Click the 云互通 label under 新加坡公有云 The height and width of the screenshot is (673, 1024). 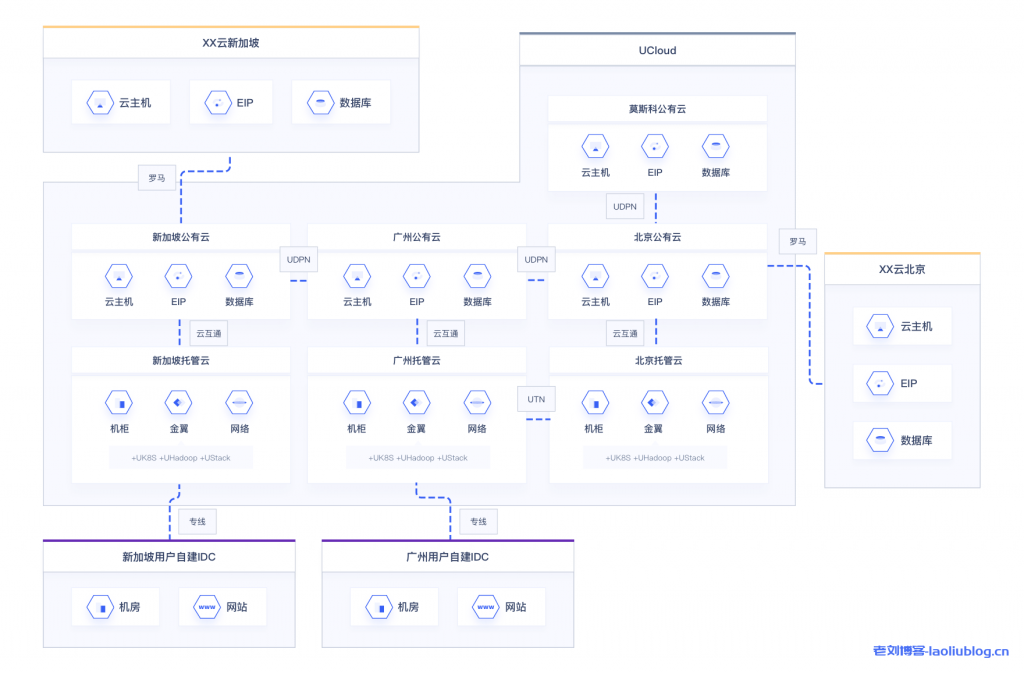coord(207,333)
